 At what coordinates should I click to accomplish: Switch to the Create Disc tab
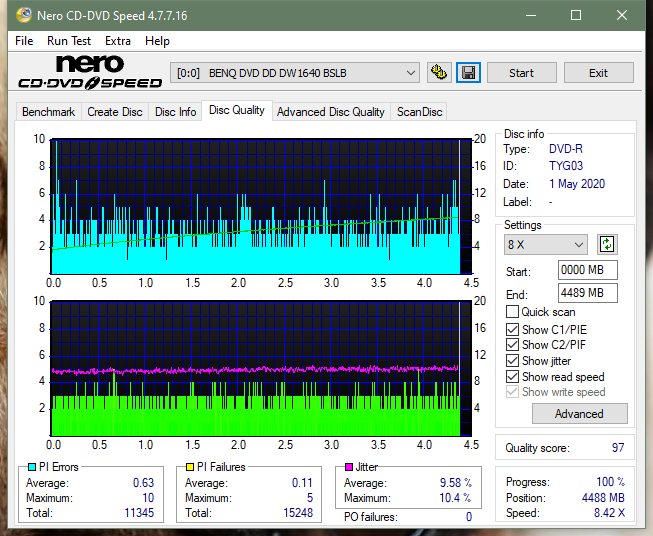coord(115,112)
